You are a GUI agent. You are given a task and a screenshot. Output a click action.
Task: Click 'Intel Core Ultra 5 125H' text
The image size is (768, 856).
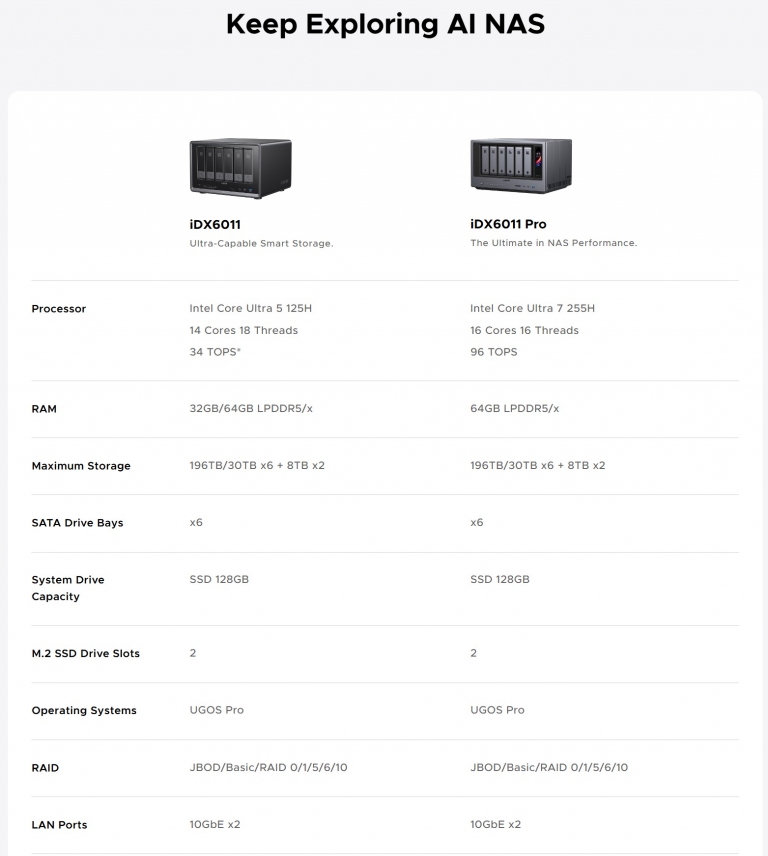coord(251,308)
